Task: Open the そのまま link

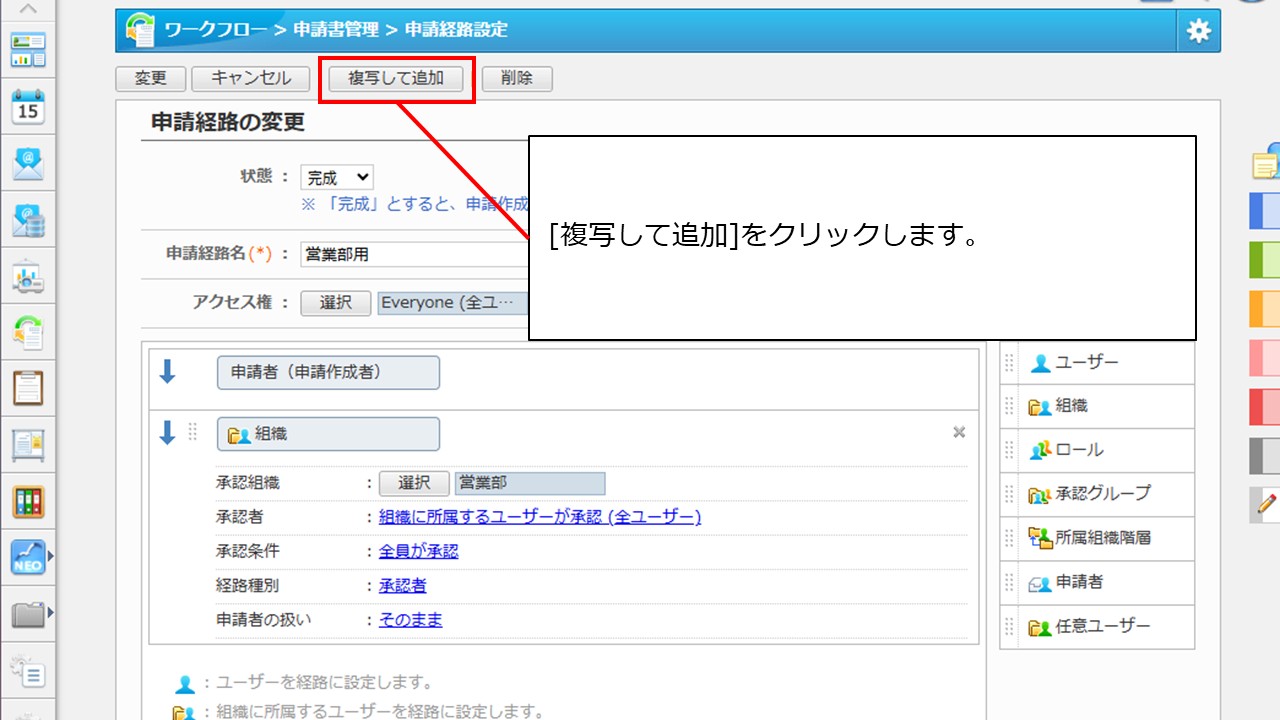Action: pyautogui.click(x=411, y=620)
